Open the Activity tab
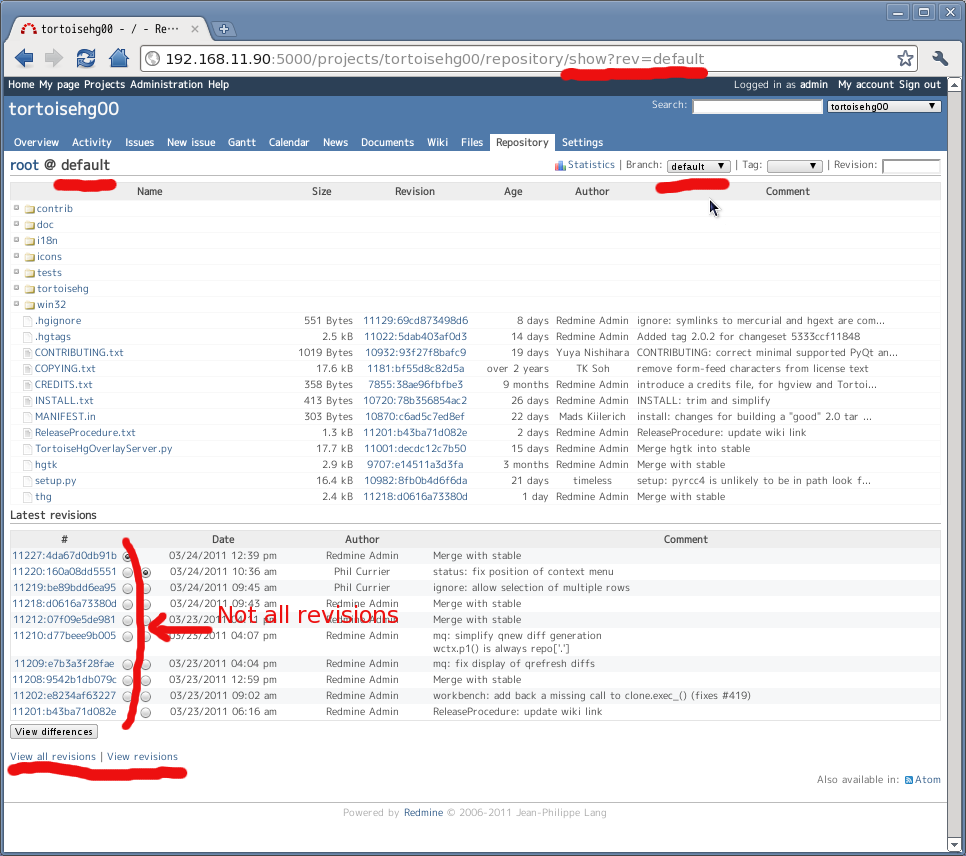Screen dimensions: 966x856 pos(92,142)
